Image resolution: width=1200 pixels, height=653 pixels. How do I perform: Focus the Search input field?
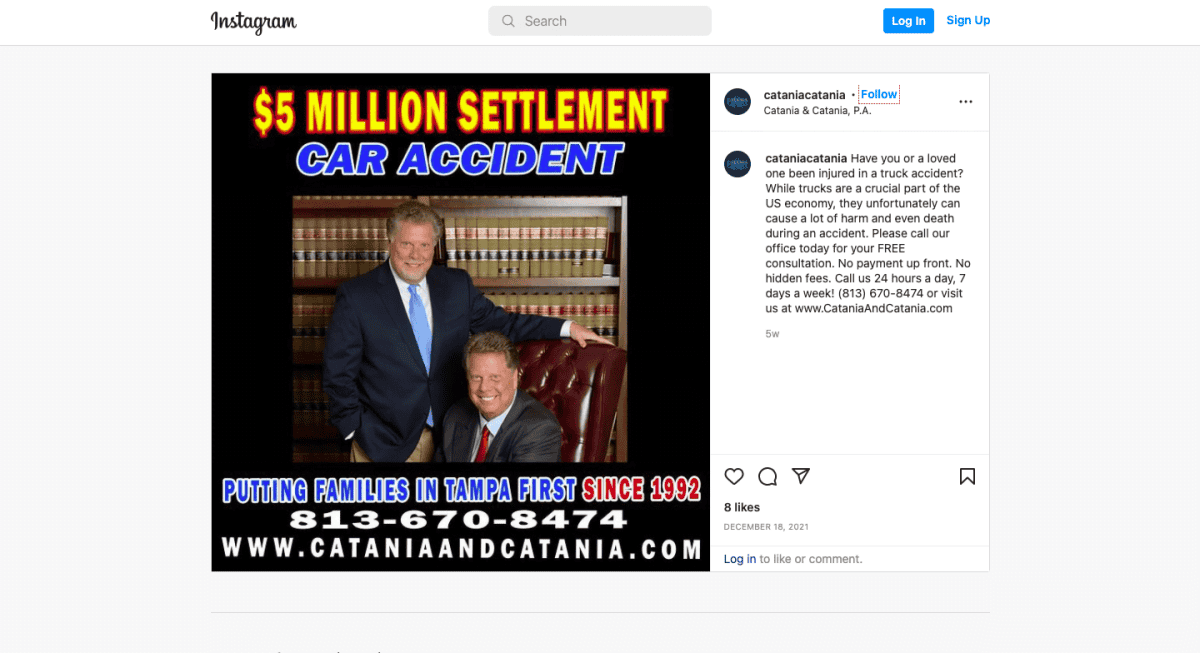600,21
